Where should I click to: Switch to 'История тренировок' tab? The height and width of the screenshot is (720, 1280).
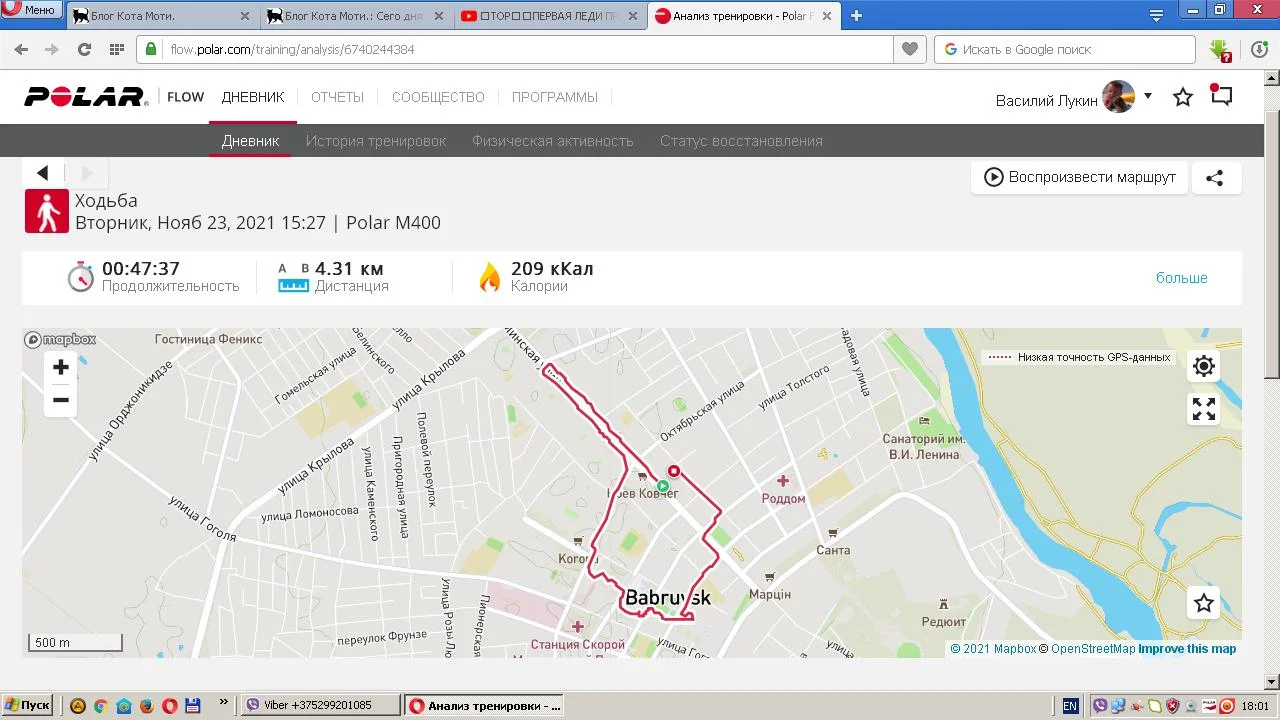coord(376,141)
